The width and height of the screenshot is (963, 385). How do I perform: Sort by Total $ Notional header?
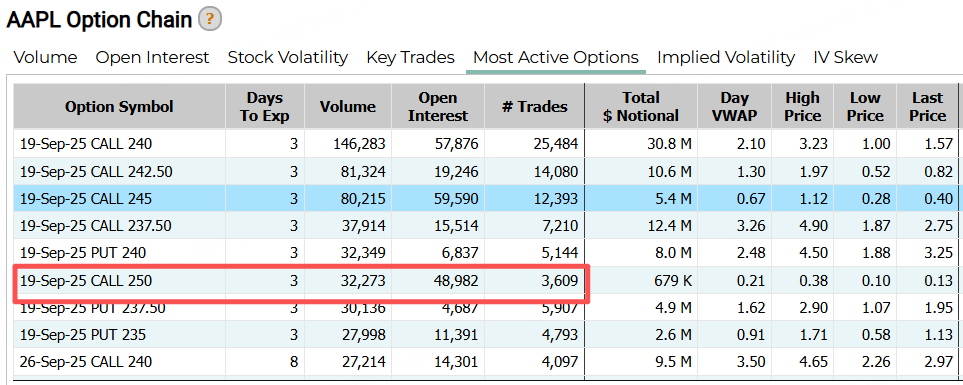tap(641, 107)
